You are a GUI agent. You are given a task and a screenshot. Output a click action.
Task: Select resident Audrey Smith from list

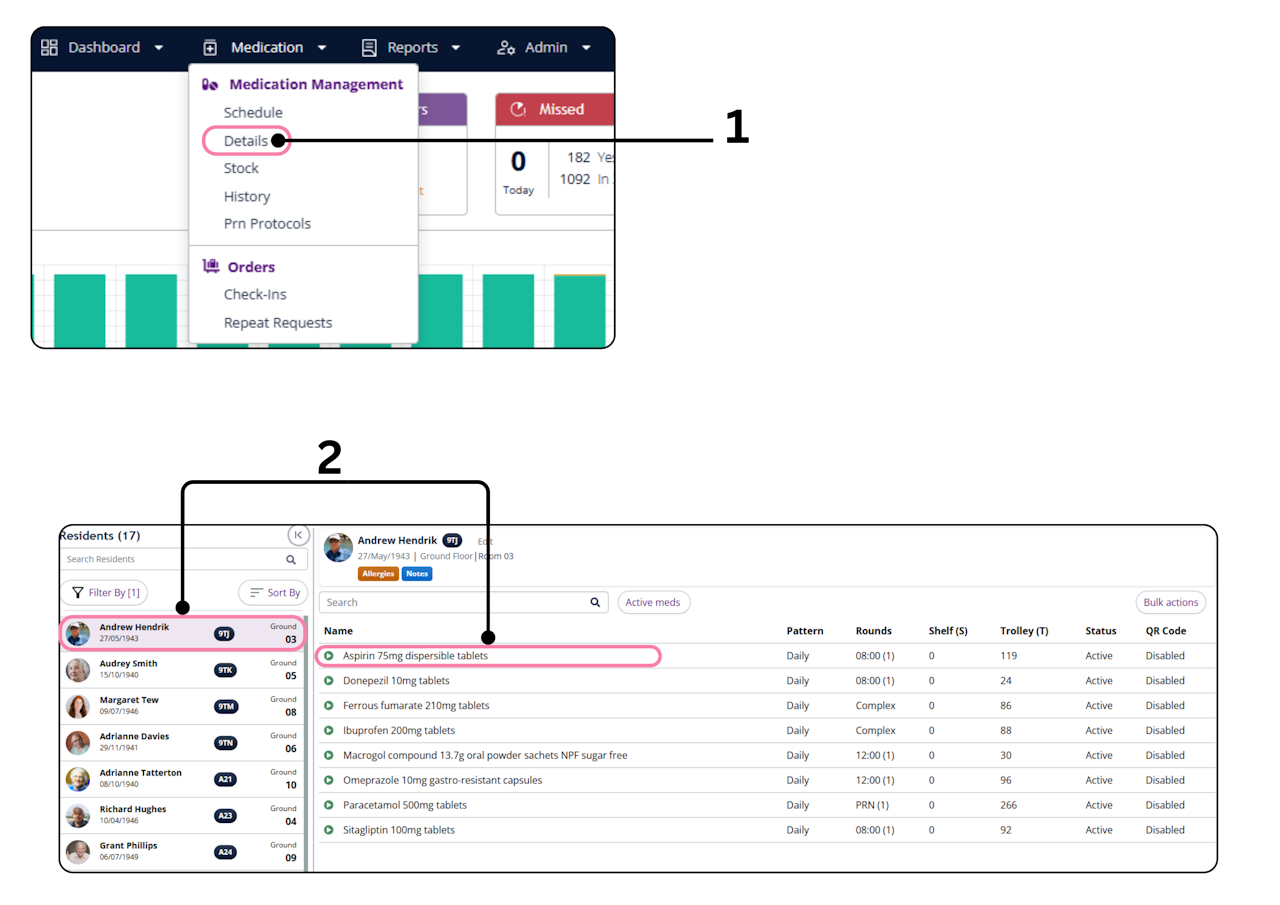(x=182, y=670)
